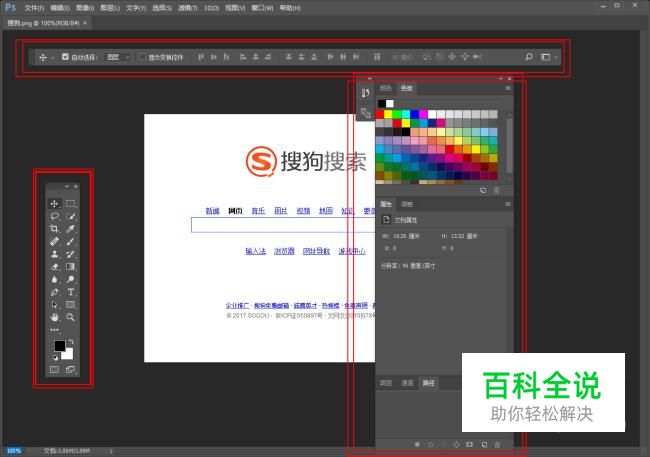Select the Hand tool
The width and height of the screenshot is (650, 457).
[54, 317]
